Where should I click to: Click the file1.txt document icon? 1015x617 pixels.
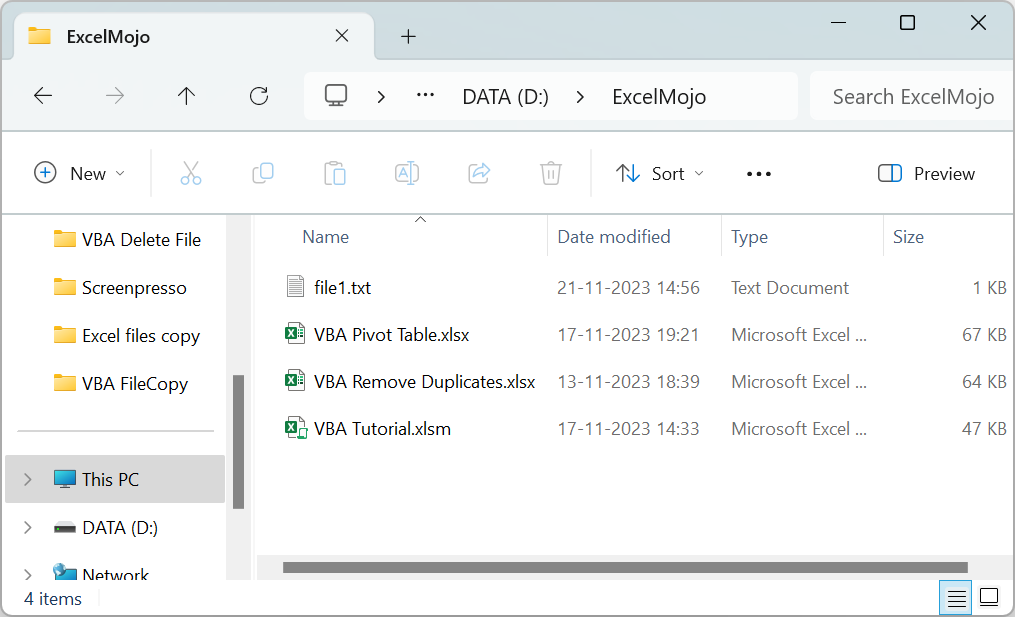pos(295,286)
